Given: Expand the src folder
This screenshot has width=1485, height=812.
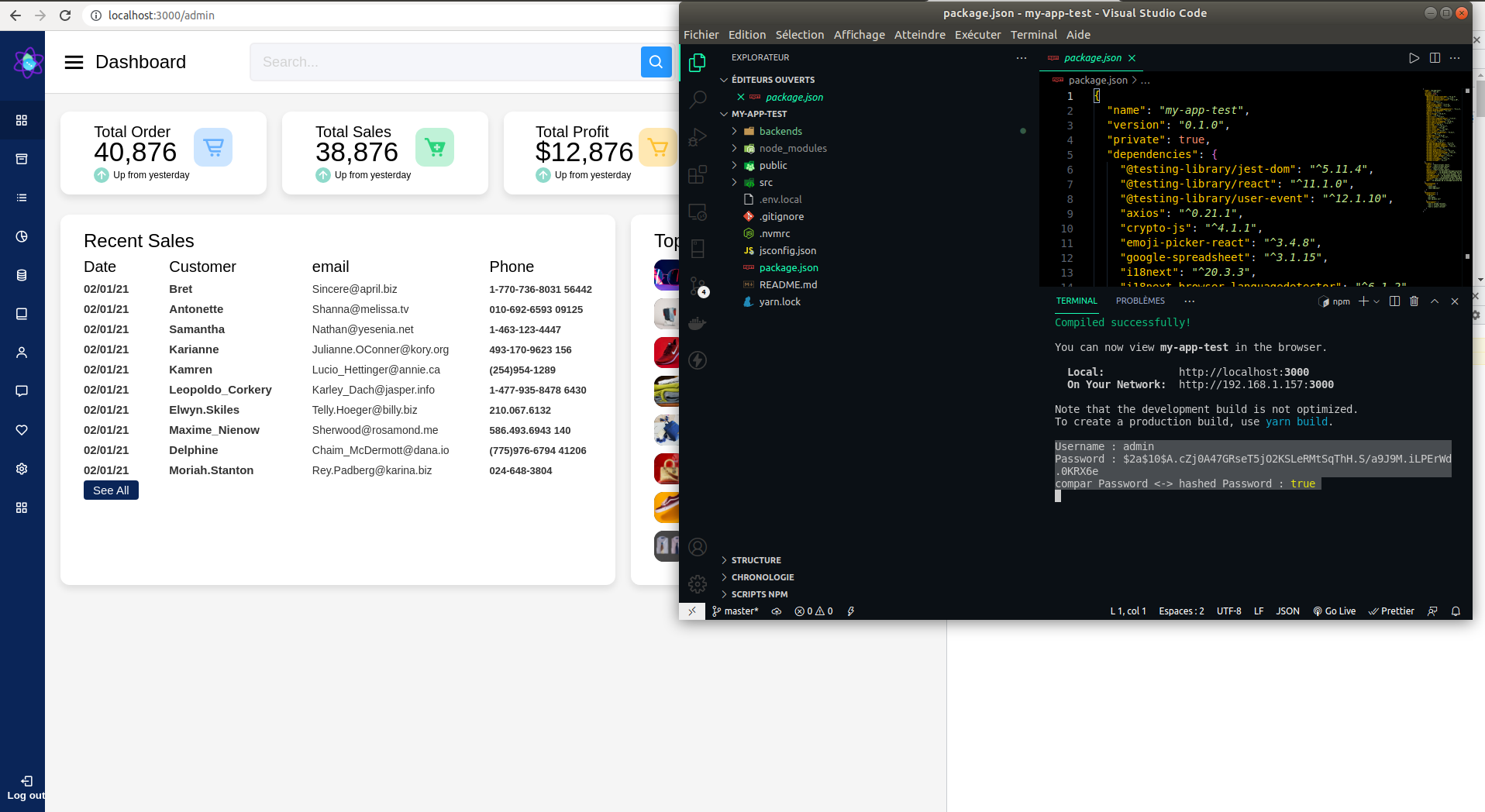Looking at the screenshot, I should (766, 182).
